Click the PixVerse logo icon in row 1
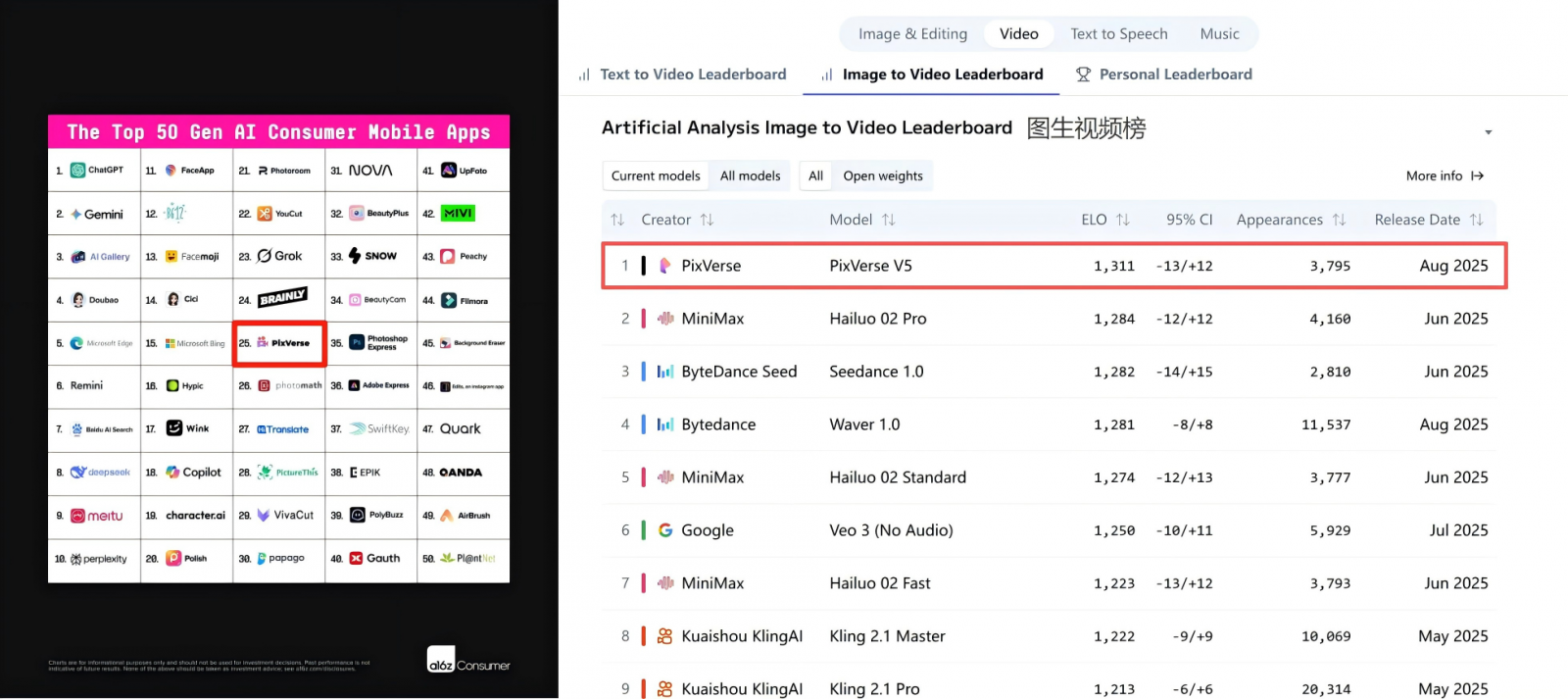Screen dimensions: 1568x699 665,266
